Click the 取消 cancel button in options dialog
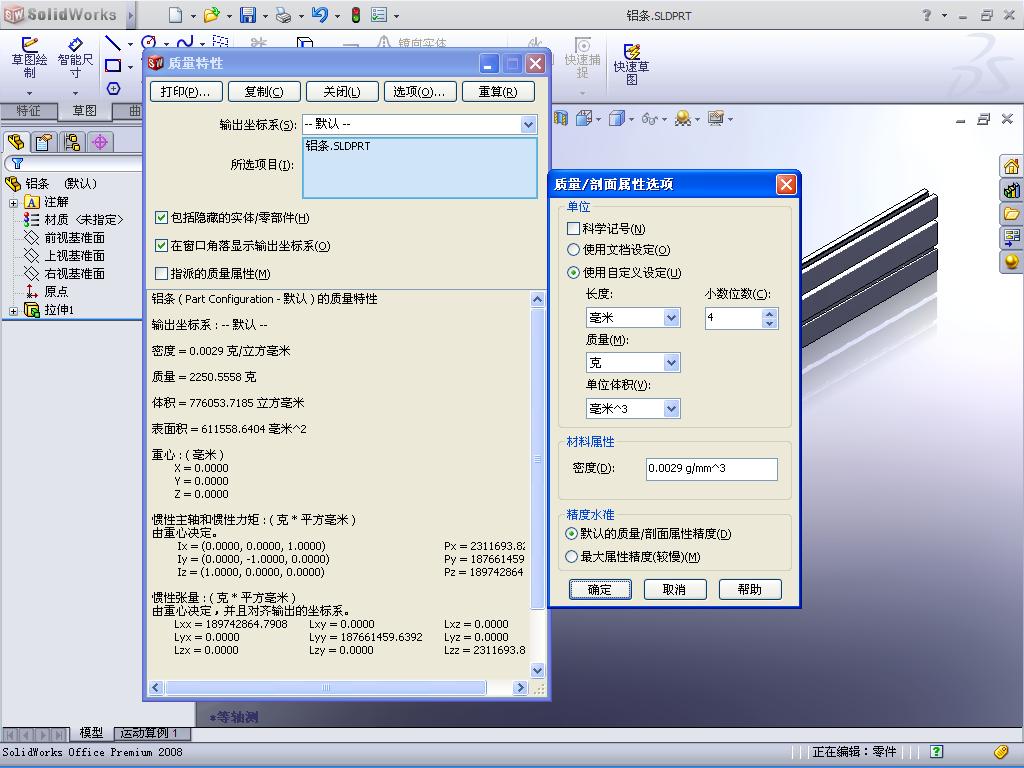 coord(675,589)
